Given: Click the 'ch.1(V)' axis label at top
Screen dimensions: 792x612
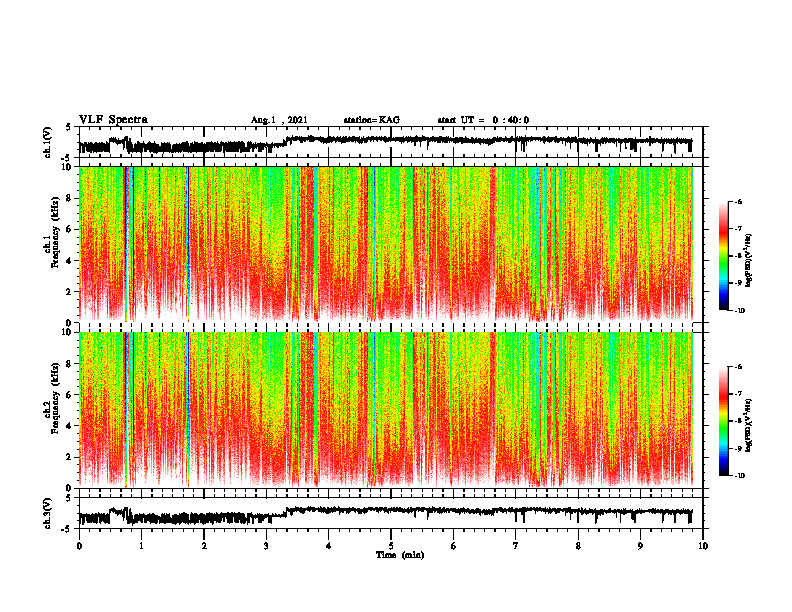Looking at the screenshot, I should [x=48, y=142].
